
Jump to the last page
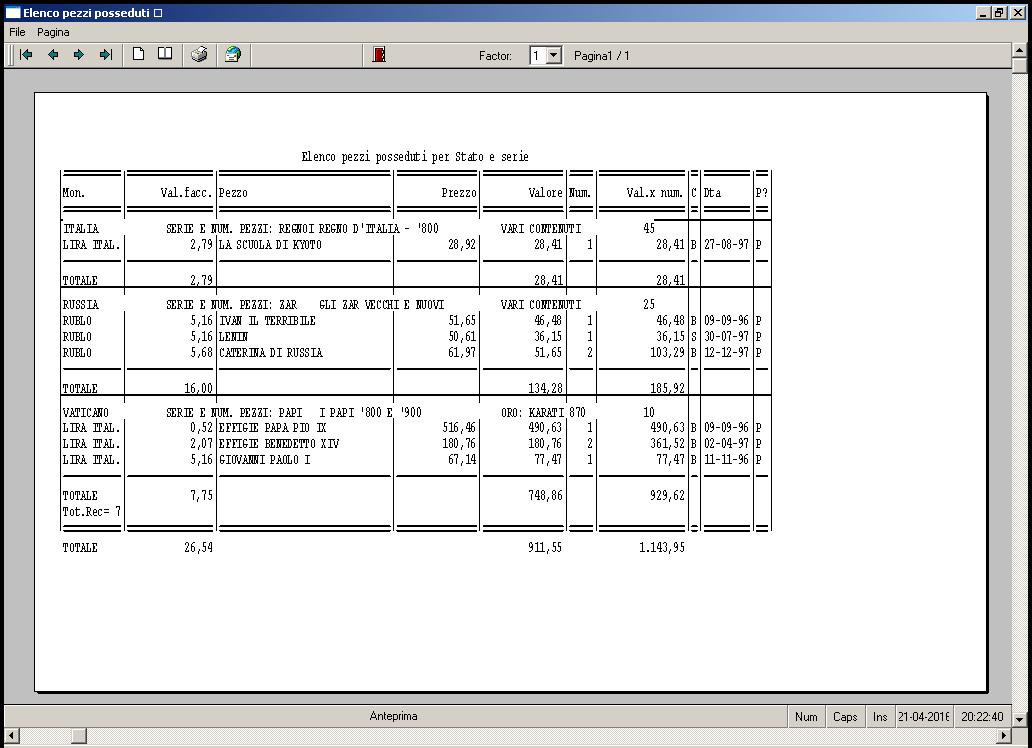105,55
